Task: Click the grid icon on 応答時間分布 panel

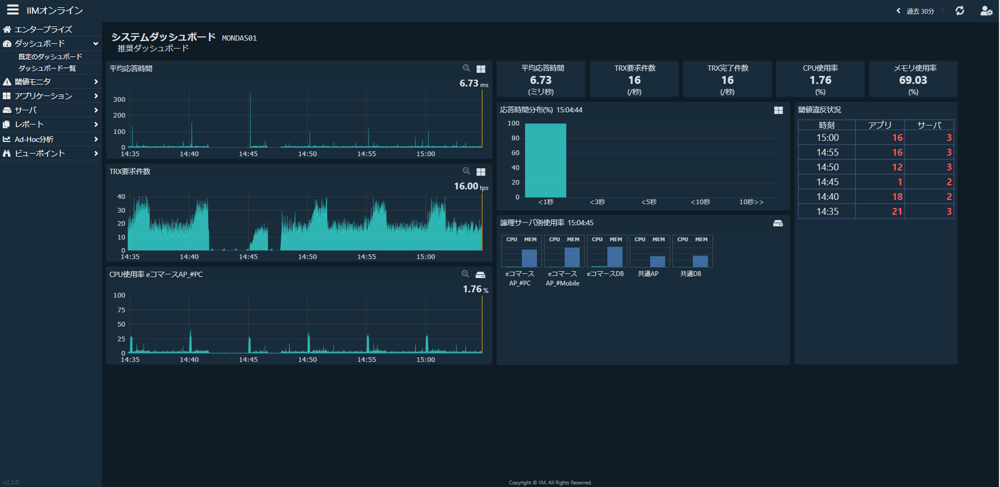Action: (x=779, y=110)
